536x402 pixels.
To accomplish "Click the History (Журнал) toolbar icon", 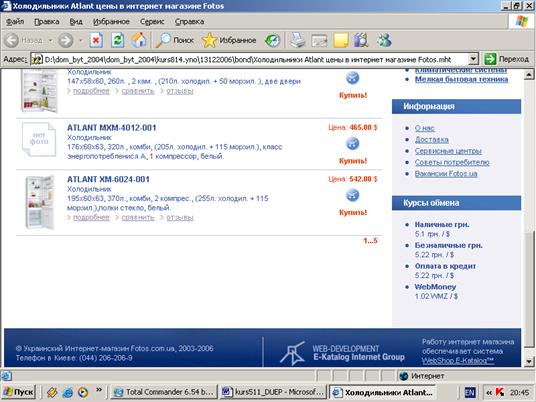I will [x=272, y=40].
